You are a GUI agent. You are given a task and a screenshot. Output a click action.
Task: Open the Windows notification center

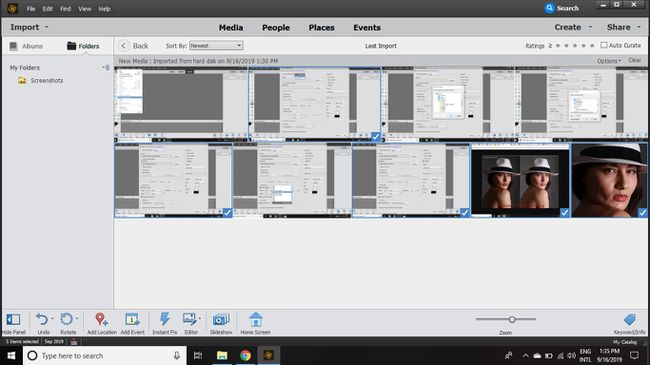point(634,355)
